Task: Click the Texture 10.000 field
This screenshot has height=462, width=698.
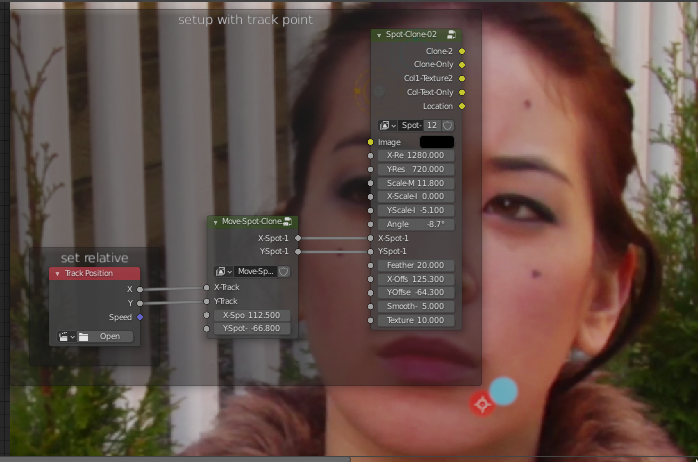Action: [x=415, y=320]
